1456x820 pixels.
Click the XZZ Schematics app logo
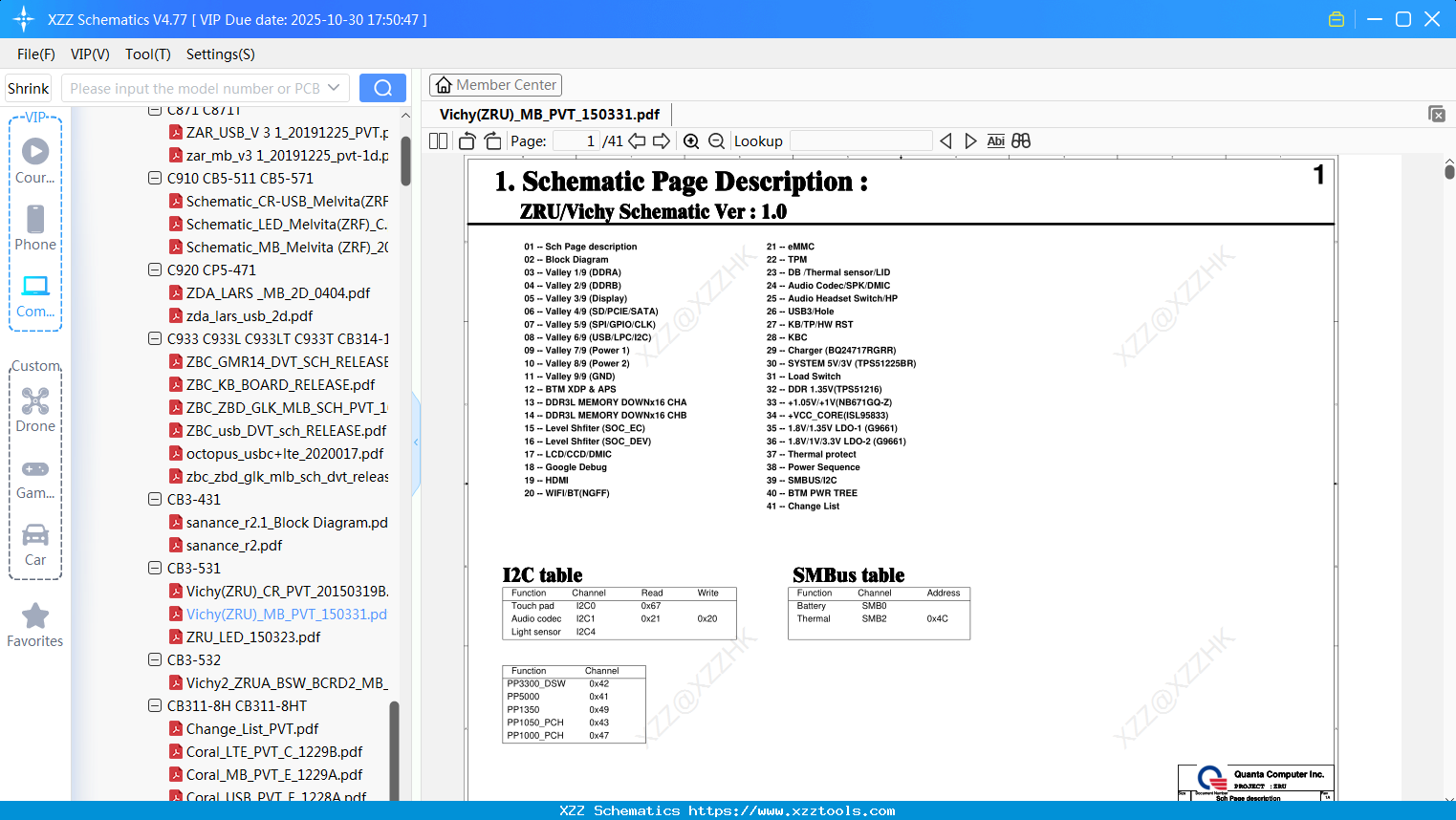tap(24, 19)
